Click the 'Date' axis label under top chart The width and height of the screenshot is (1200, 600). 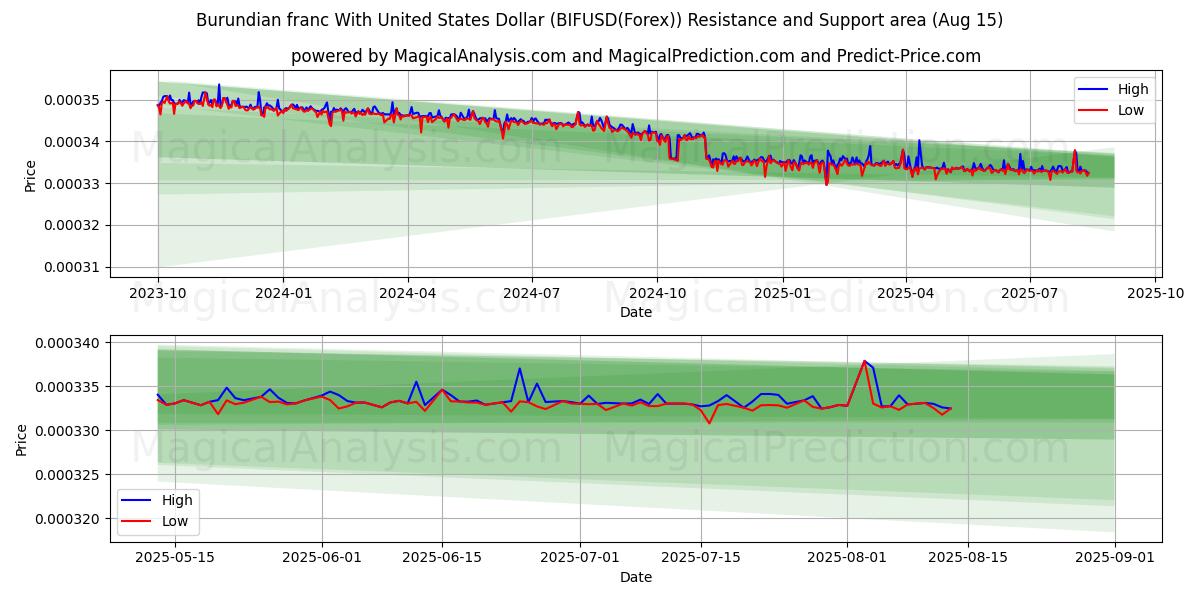tap(636, 312)
